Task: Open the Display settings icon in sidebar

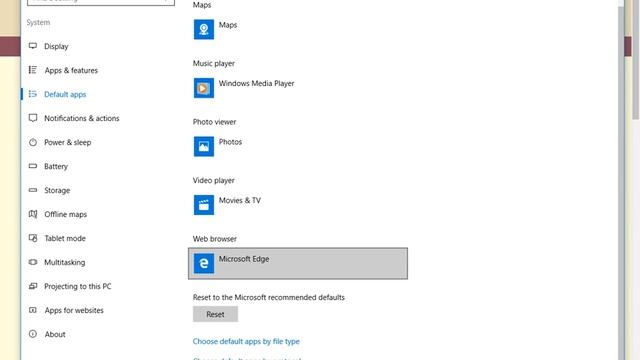Action: click(x=33, y=46)
